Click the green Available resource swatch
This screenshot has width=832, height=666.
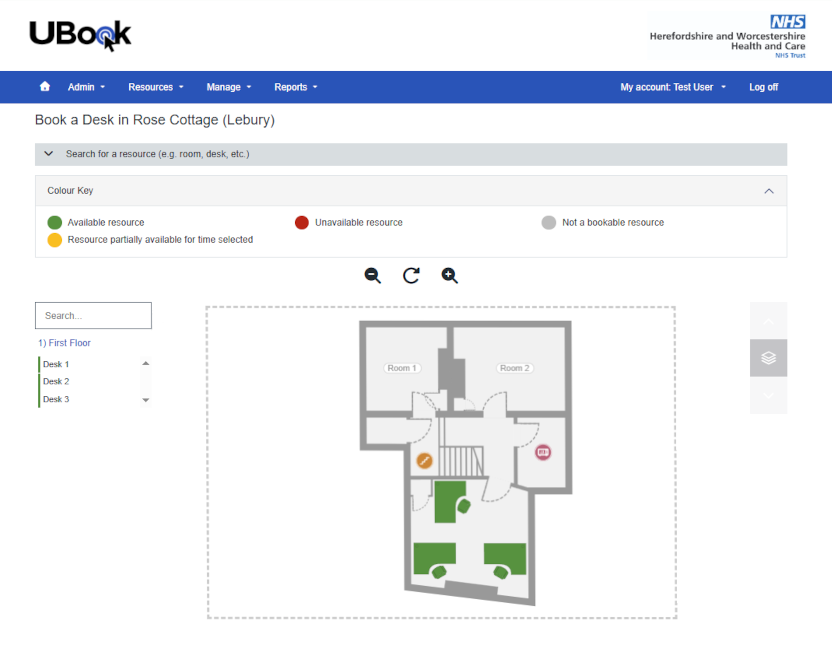click(55, 222)
